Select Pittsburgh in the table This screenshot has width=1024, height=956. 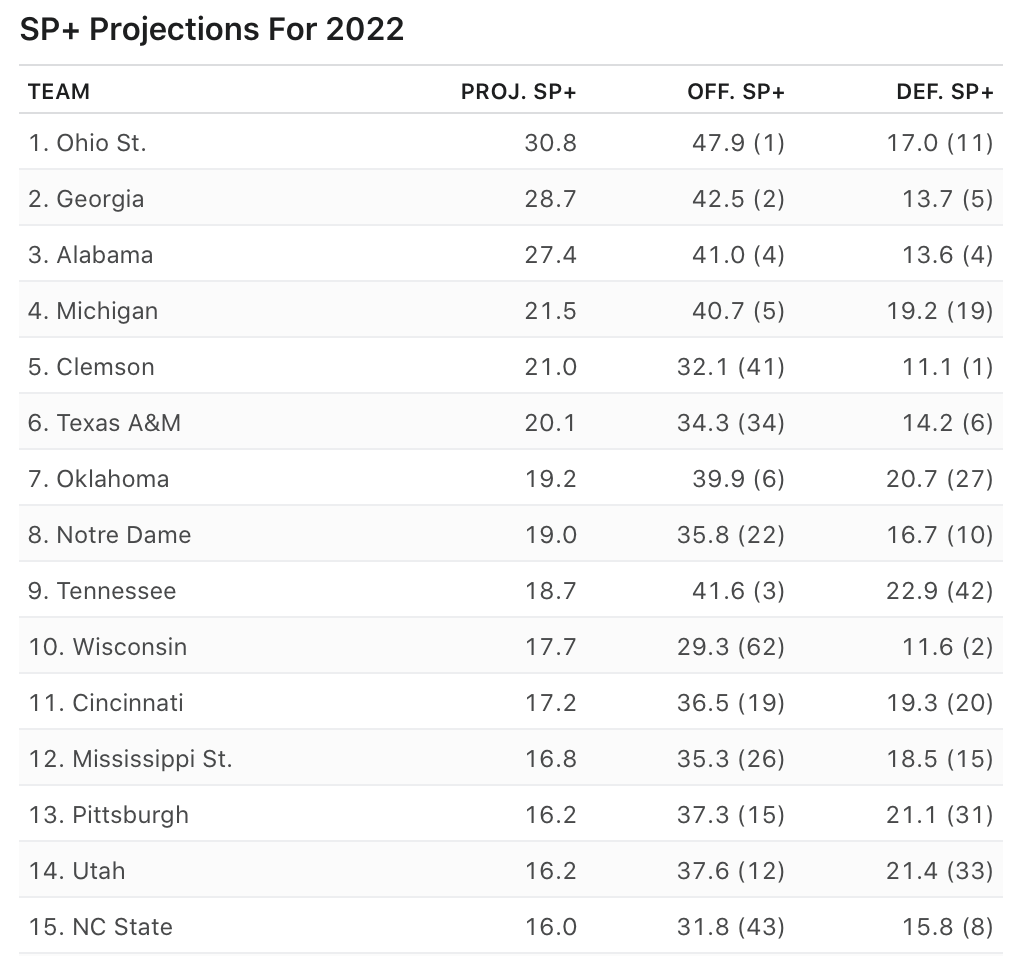tap(130, 815)
